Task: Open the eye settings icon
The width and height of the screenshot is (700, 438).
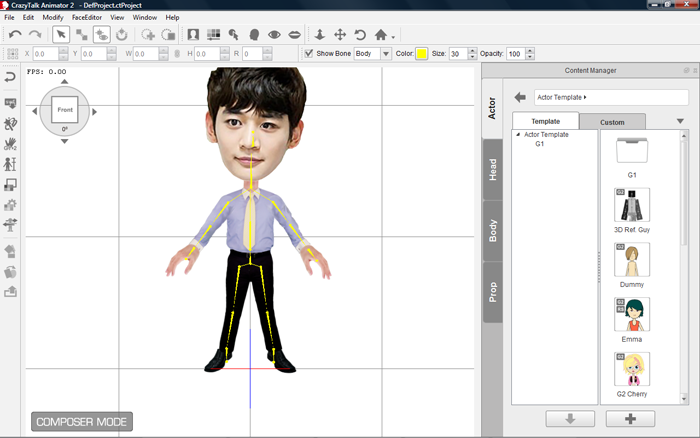Action: point(273,34)
